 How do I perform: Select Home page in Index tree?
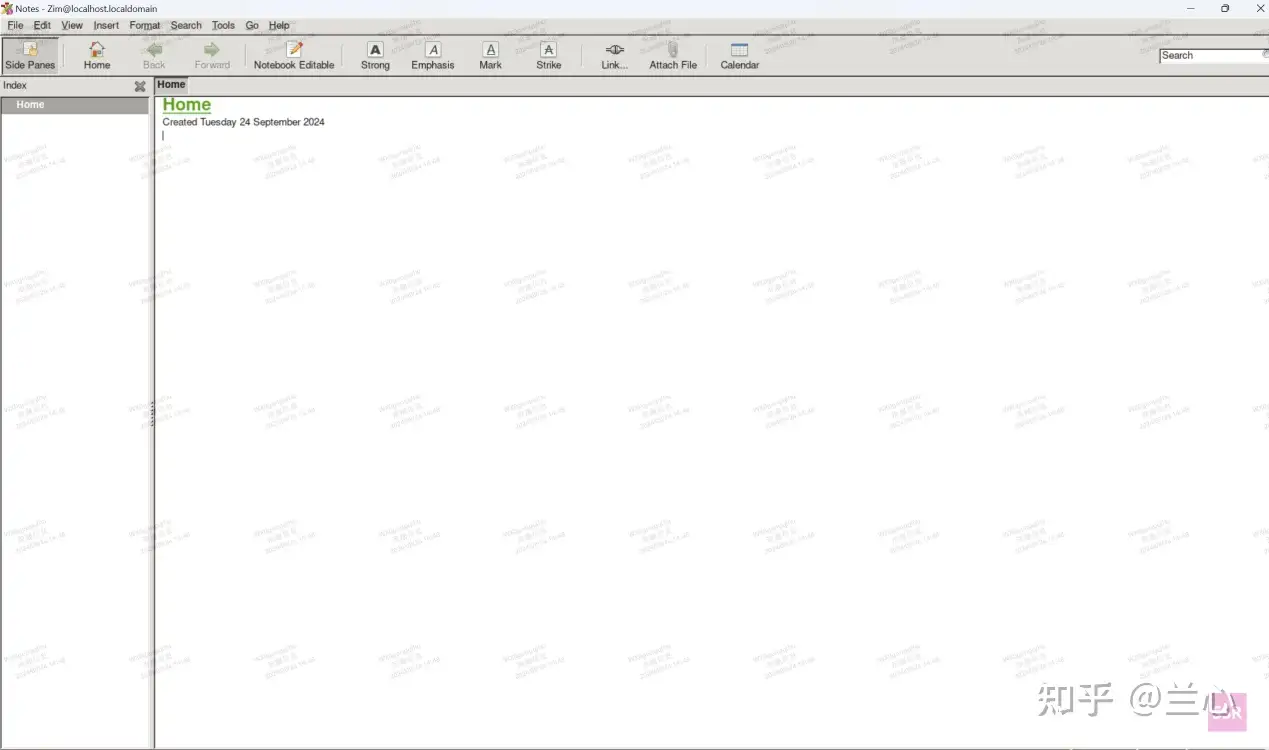coord(75,105)
